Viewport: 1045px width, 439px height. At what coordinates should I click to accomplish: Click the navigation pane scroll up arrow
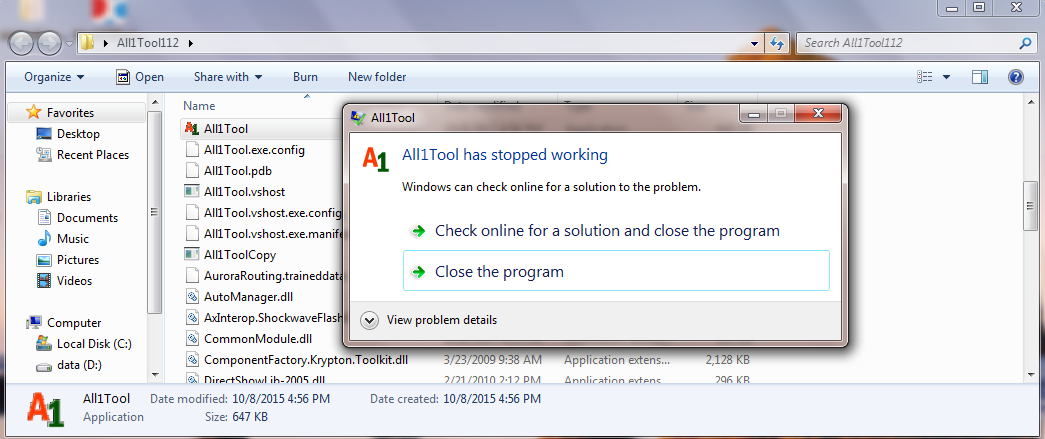(155, 103)
